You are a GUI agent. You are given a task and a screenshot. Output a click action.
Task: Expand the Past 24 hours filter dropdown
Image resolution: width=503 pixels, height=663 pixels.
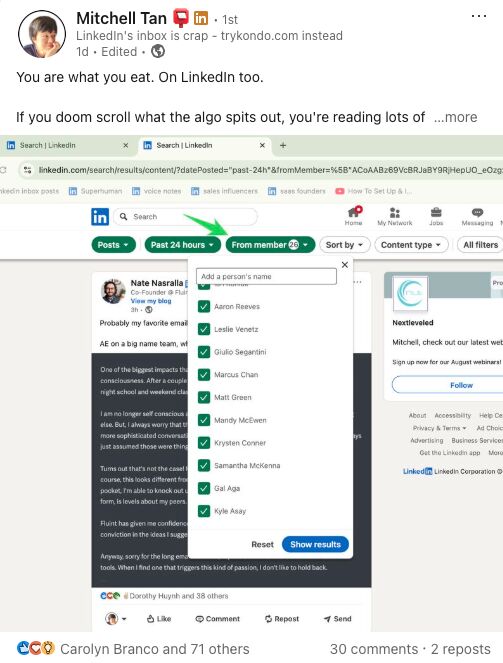pos(183,245)
